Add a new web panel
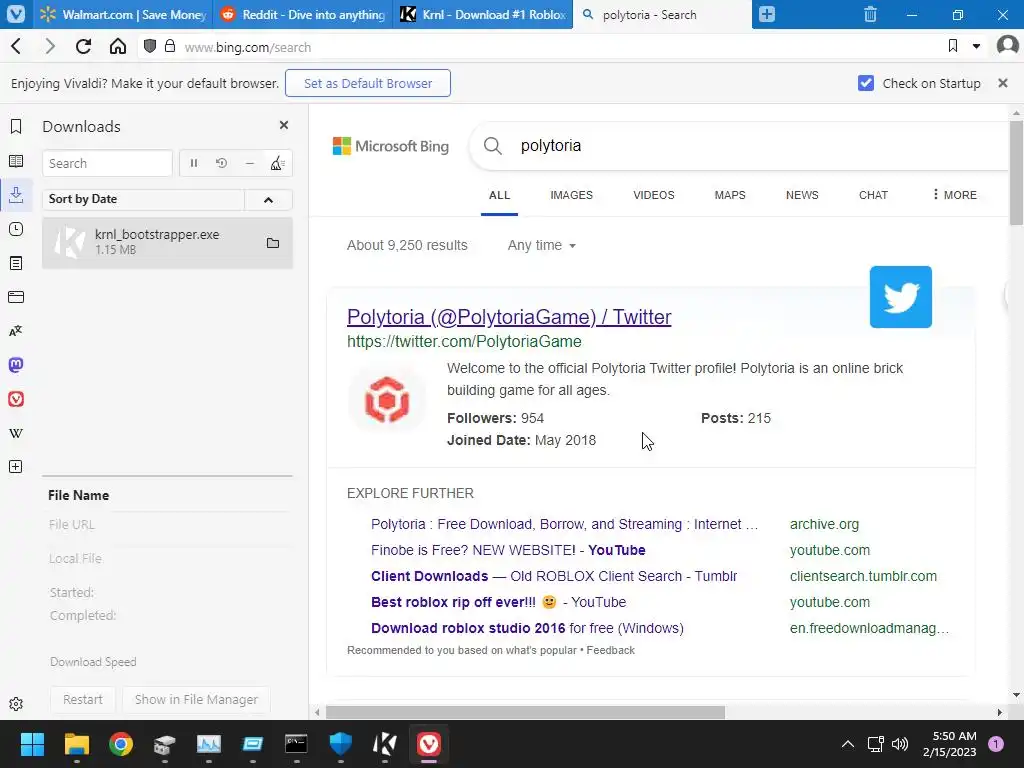Image resolution: width=1024 pixels, height=768 pixels. (16, 467)
